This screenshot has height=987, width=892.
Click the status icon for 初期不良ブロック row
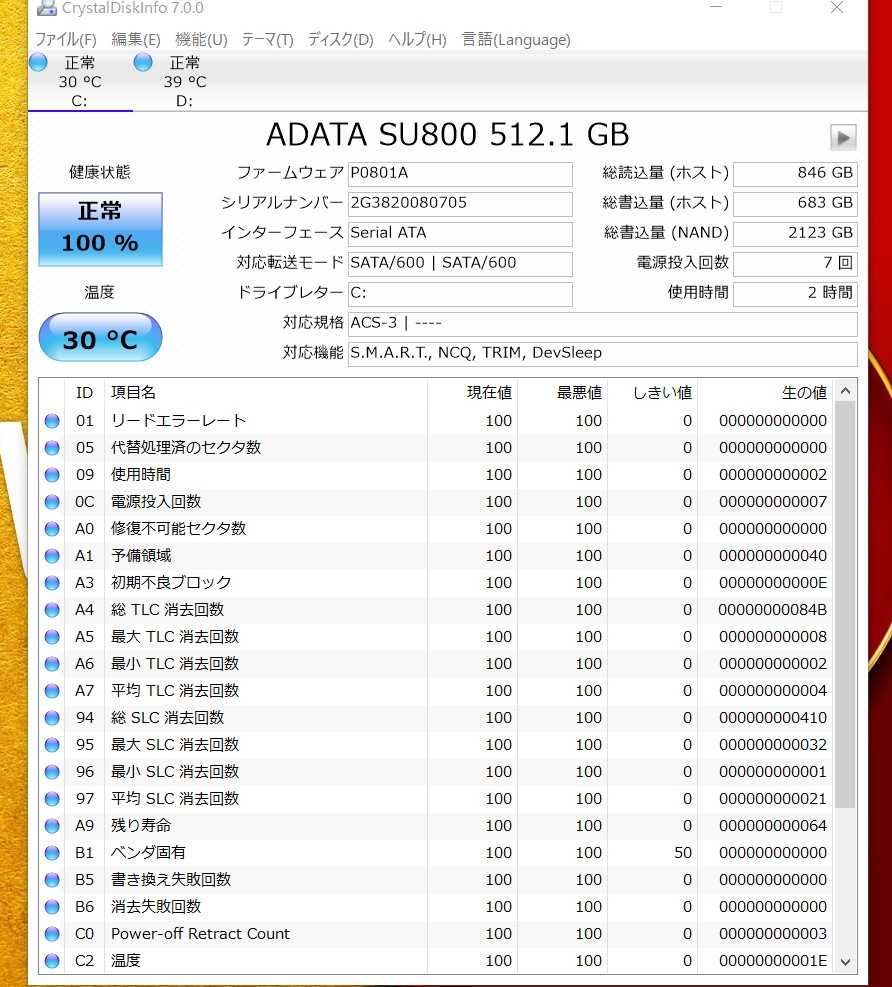point(52,584)
